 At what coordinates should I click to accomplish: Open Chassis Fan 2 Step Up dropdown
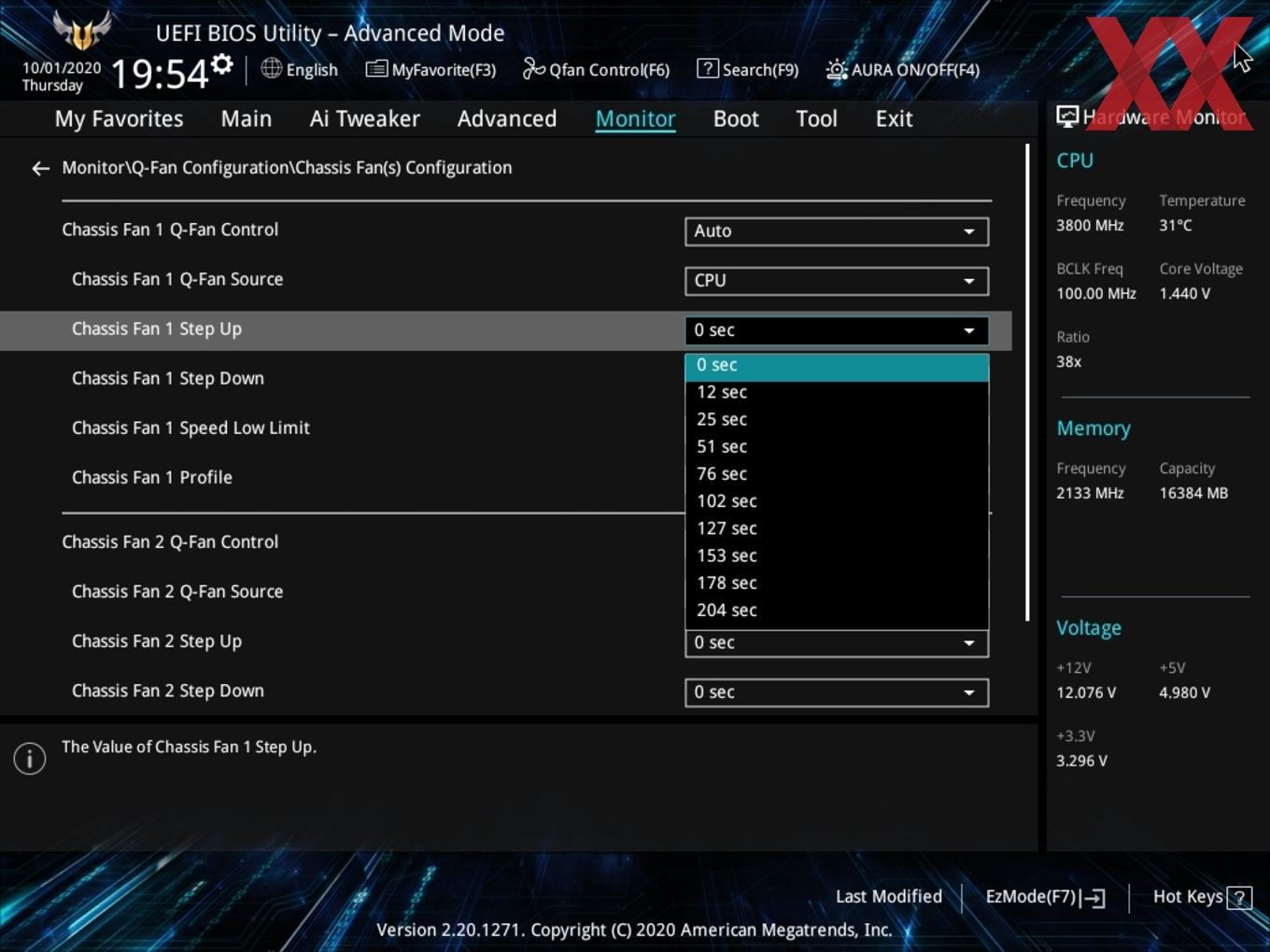pos(837,643)
